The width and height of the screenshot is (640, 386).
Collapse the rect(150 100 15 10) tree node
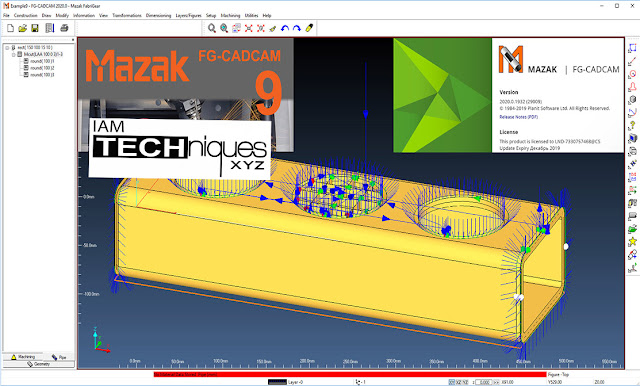tap(7, 48)
